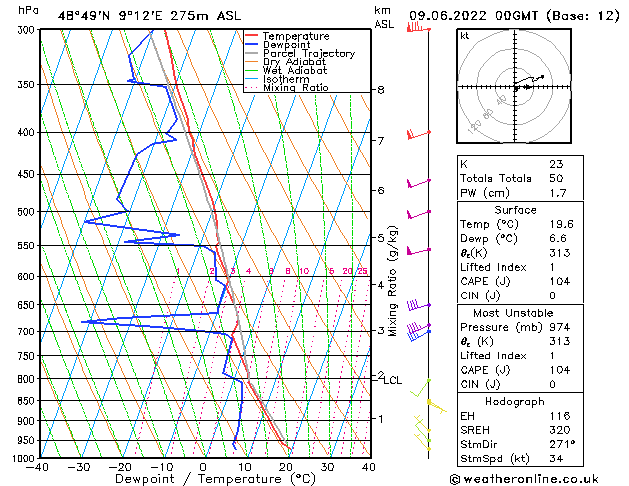The width and height of the screenshot is (629, 486).
Task: Click the CAPE (J) row under Most Unstable
Action: point(520,370)
